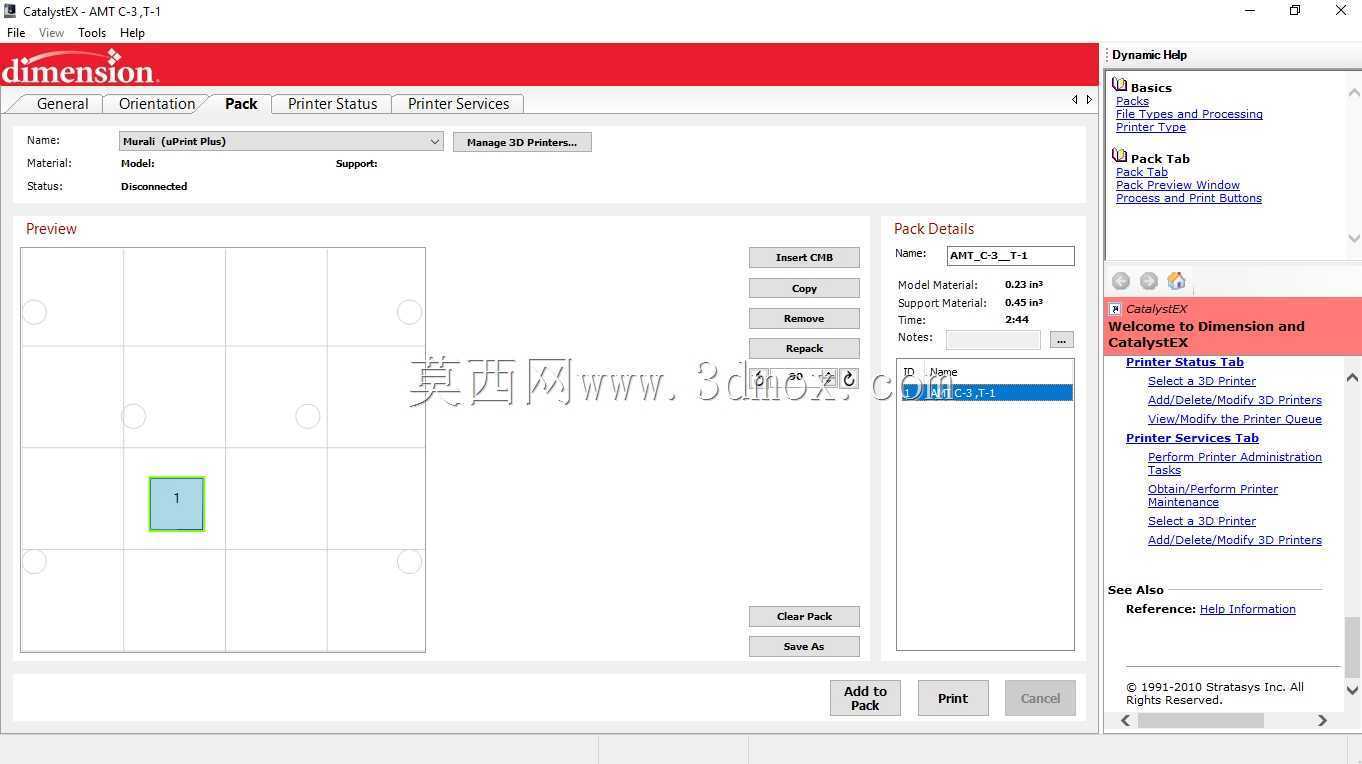This screenshot has height=764, width=1362.
Task: Click the help panel vertical scrollbar thumb
Action: pyautogui.click(x=1353, y=647)
